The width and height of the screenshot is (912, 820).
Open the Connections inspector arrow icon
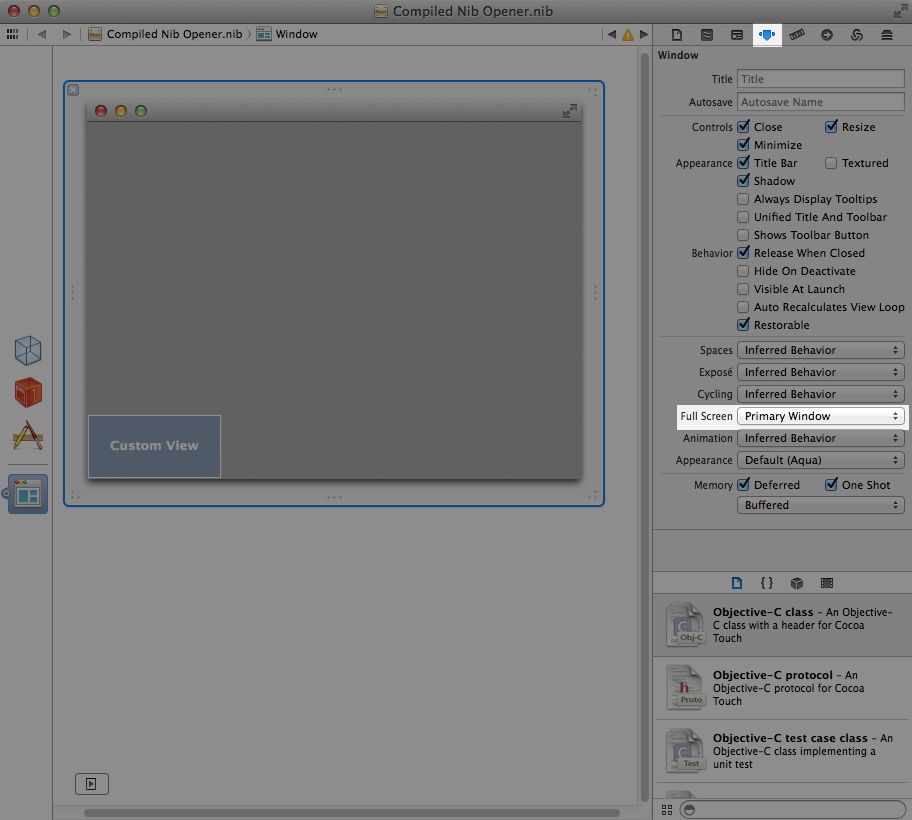[x=827, y=34]
